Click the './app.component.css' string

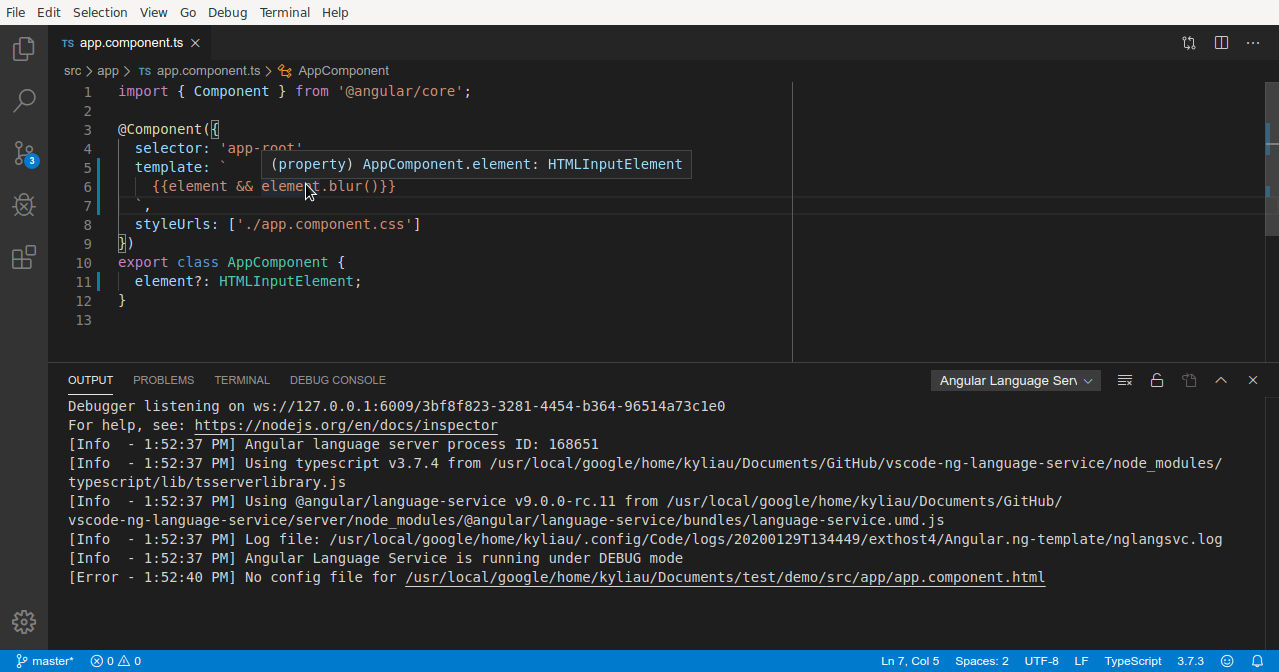pos(324,224)
